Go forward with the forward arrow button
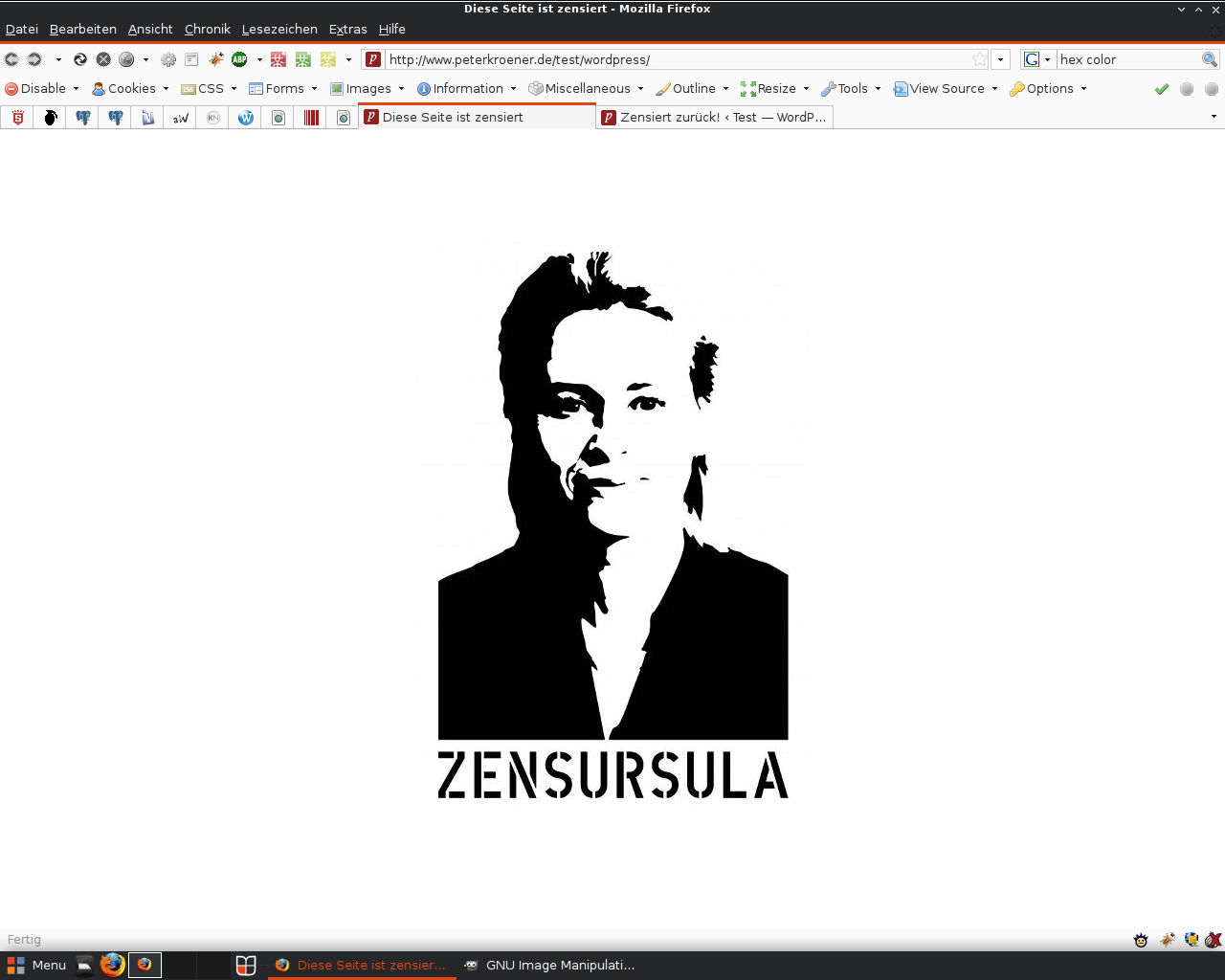 (x=34, y=59)
